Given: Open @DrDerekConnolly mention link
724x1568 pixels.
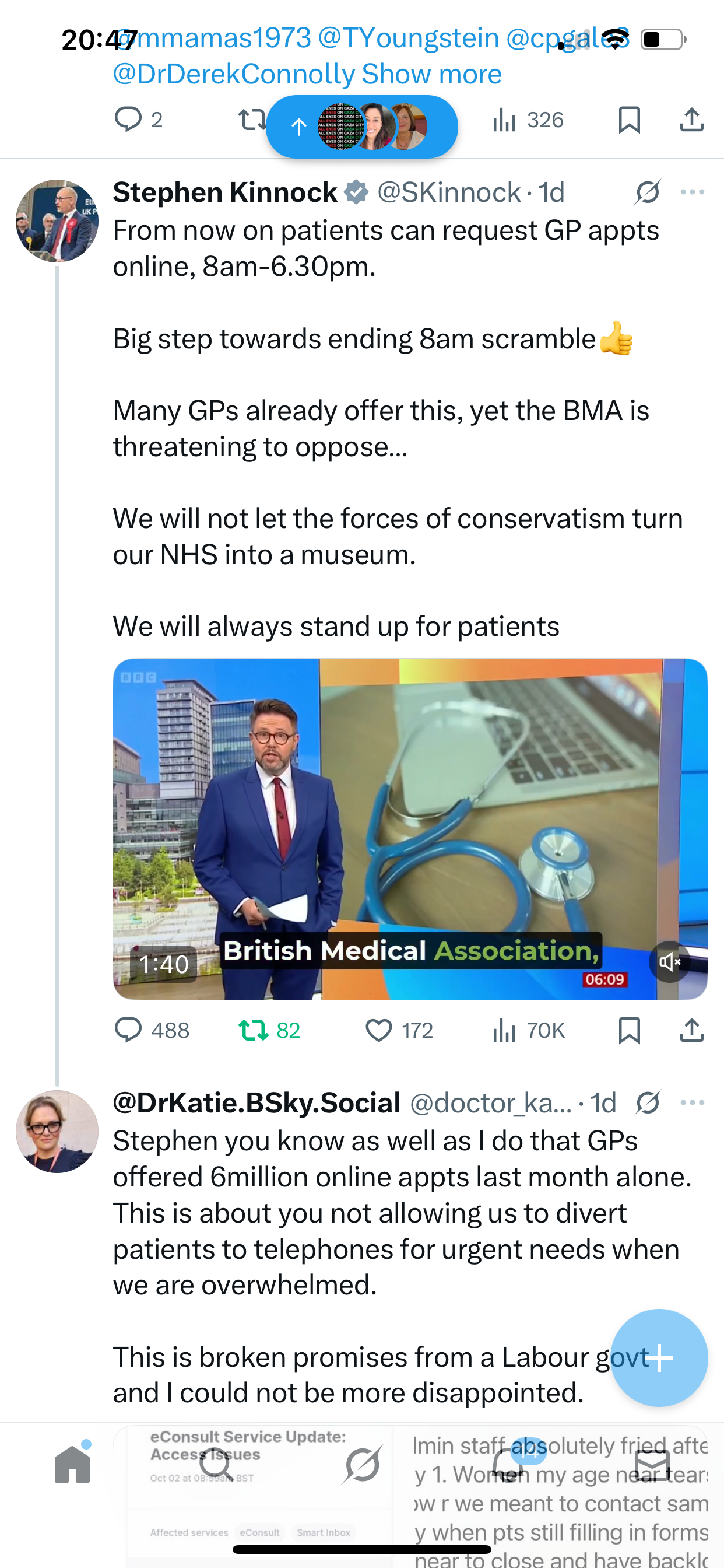Looking at the screenshot, I should [x=234, y=74].
